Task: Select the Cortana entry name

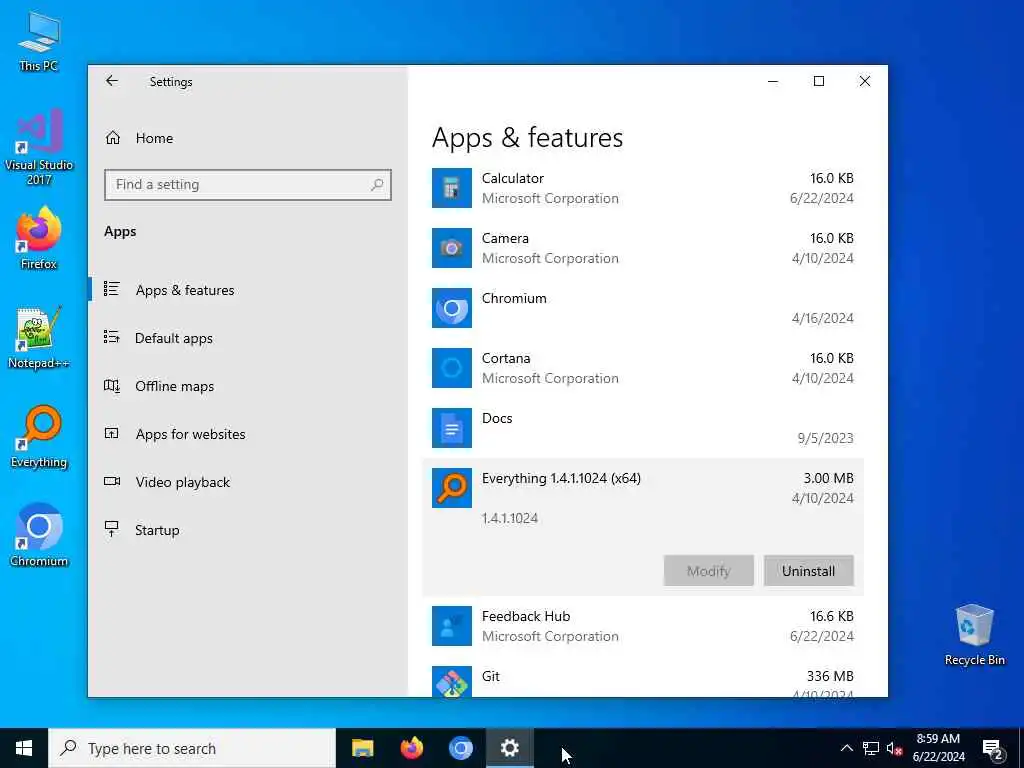Action: 505,359
